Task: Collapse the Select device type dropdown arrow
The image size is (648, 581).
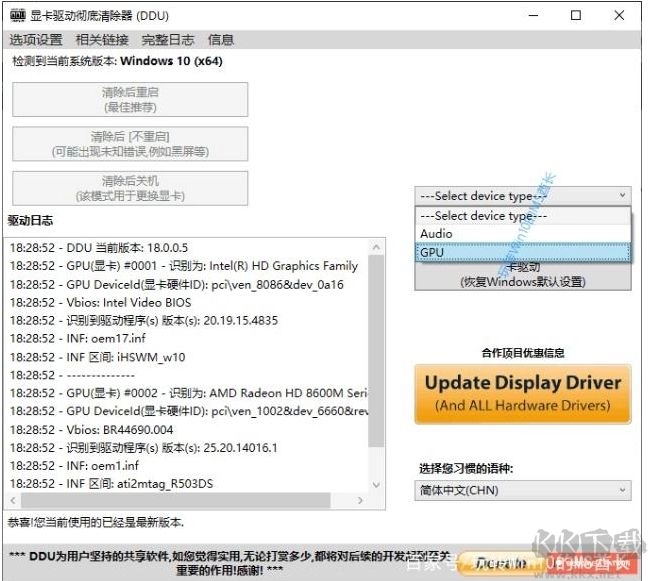Action: pos(622,196)
